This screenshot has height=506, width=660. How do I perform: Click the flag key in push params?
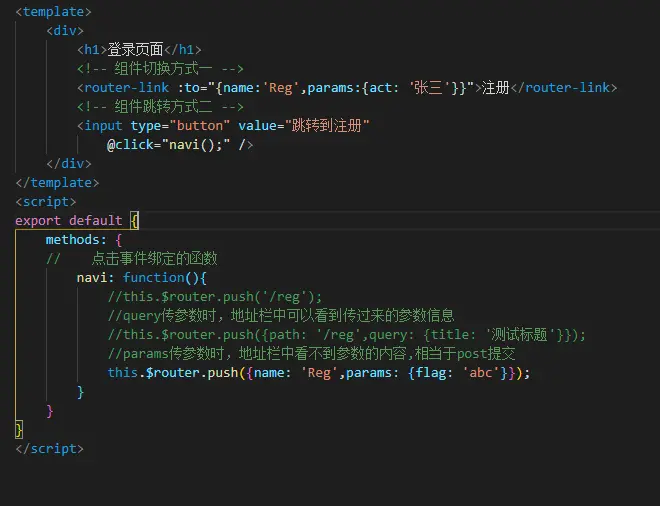431,373
